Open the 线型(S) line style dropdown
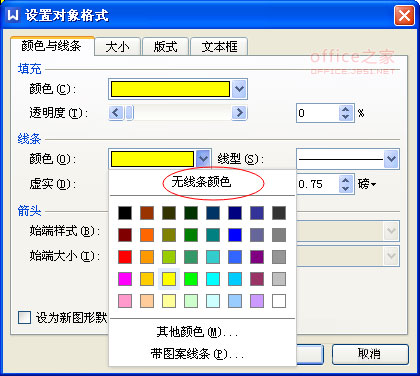This screenshot has width=420, height=376. [x=391, y=159]
